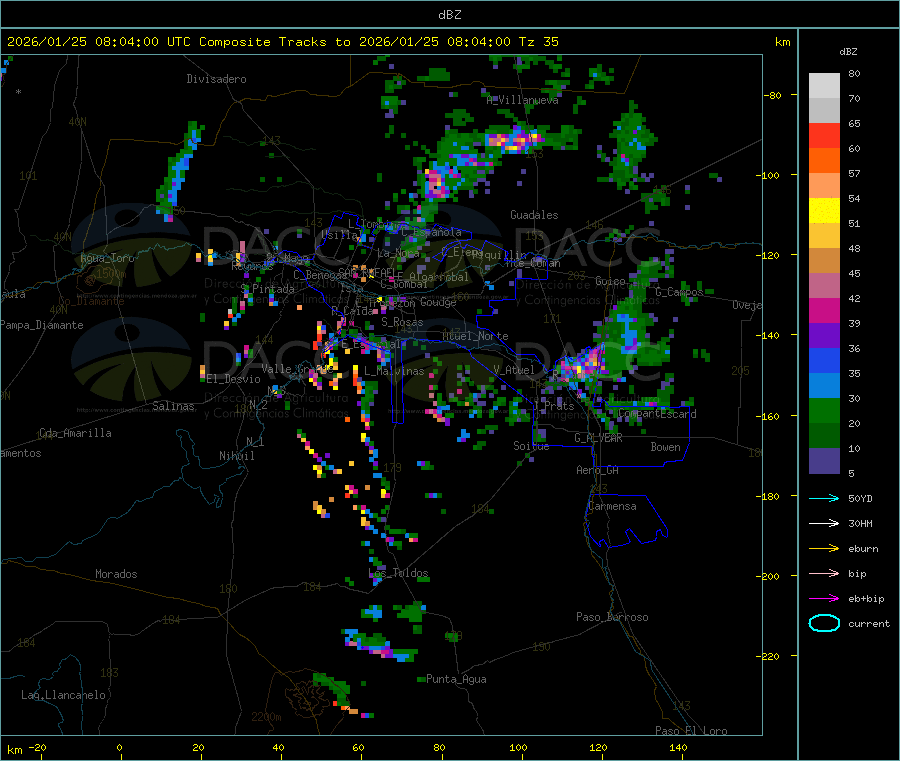Click the '-80' tick on right axis
Image resolution: width=900 pixels, height=761 pixels.
point(773,95)
